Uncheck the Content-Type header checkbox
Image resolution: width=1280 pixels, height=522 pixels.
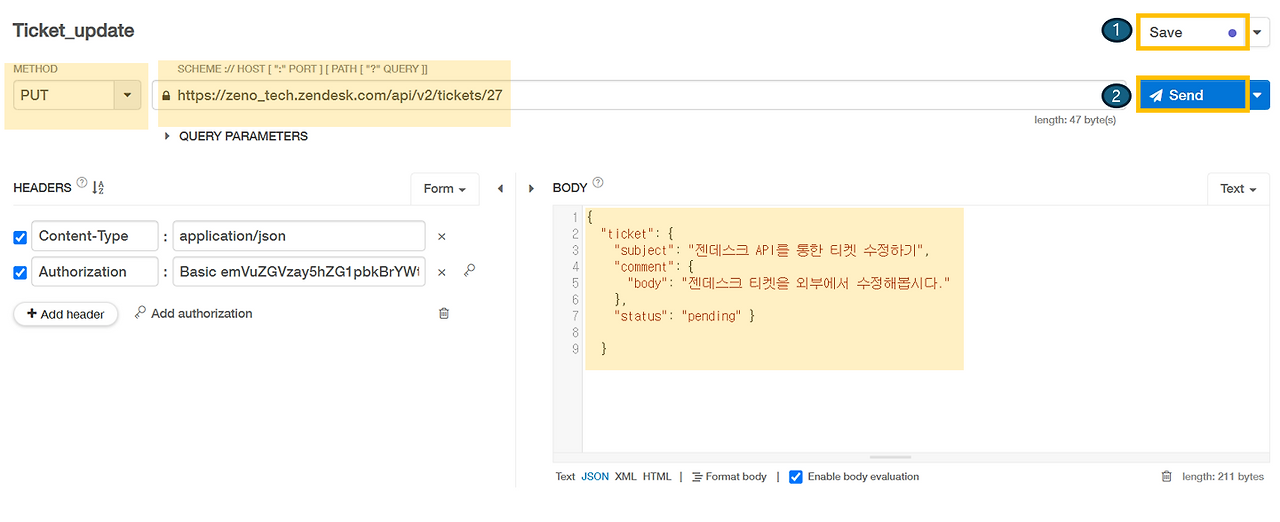pyautogui.click(x=20, y=237)
